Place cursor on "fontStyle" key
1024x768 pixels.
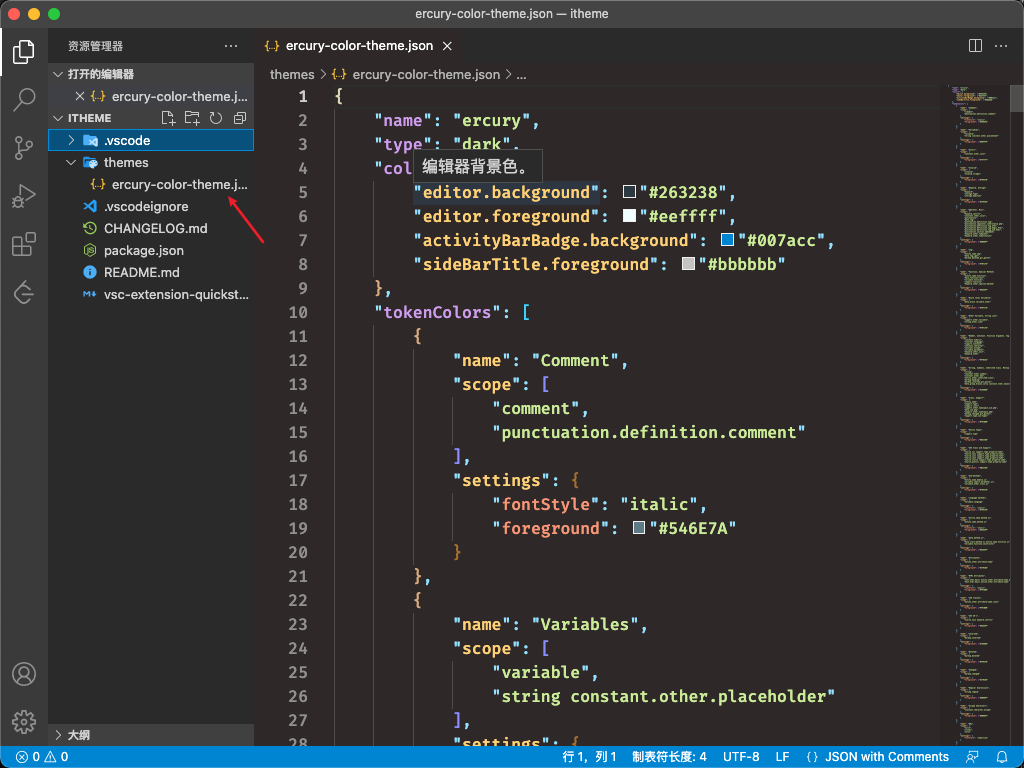(545, 504)
